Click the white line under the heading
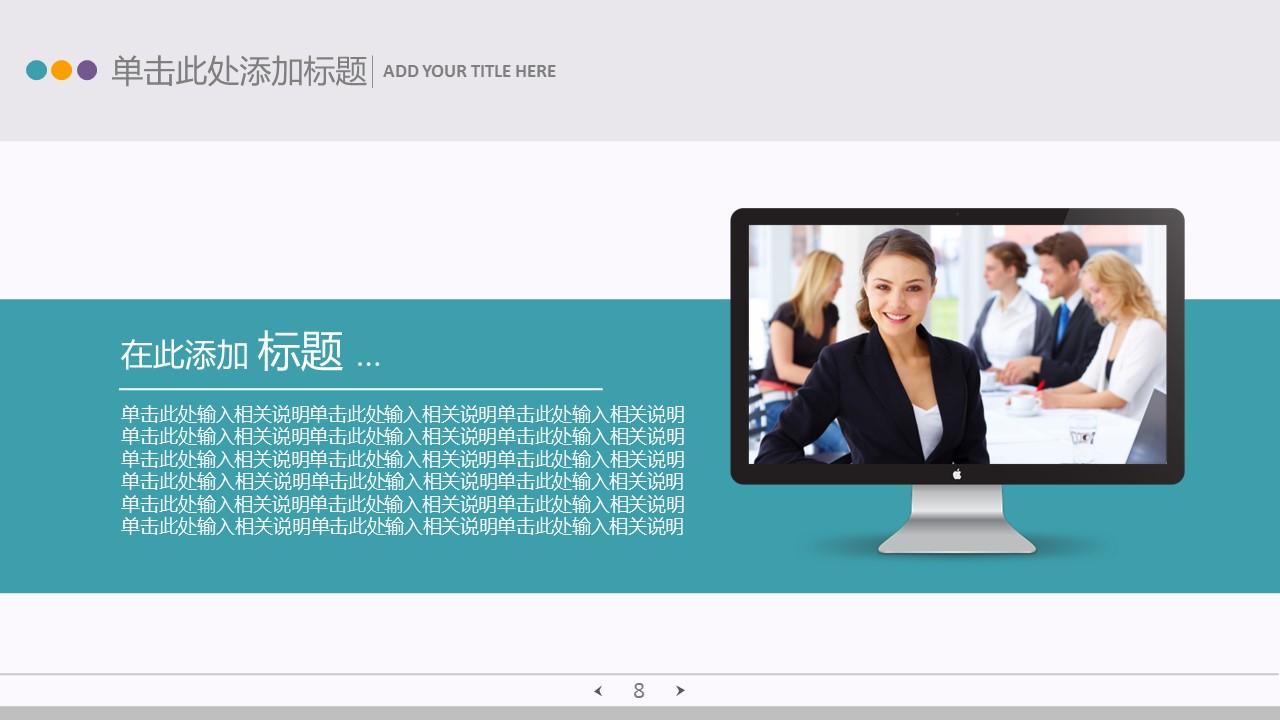The image size is (1280, 720). click(x=360, y=388)
